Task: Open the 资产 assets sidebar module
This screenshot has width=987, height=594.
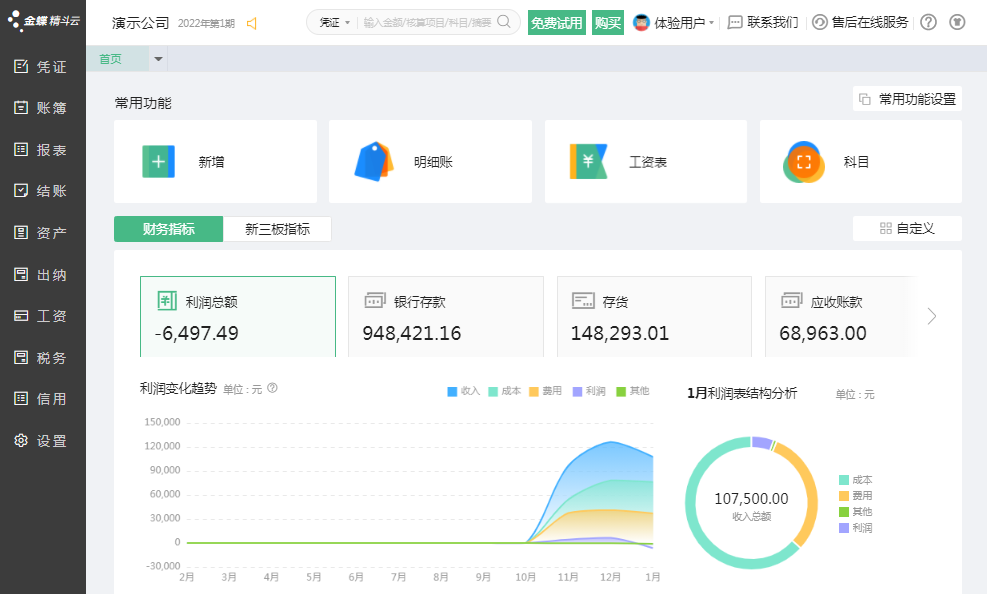Action: (x=42, y=233)
